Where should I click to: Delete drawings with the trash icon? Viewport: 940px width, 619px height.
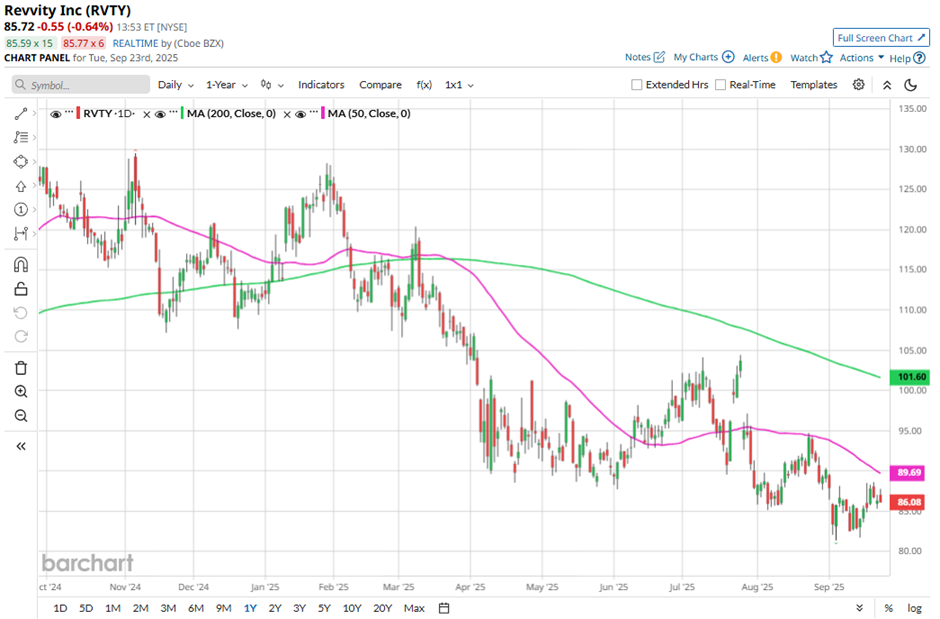(x=21, y=368)
